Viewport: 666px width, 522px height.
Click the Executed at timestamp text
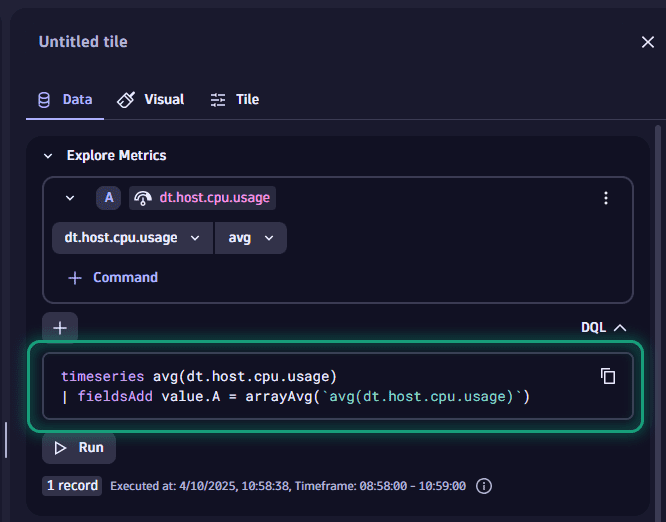coord(288,486)
